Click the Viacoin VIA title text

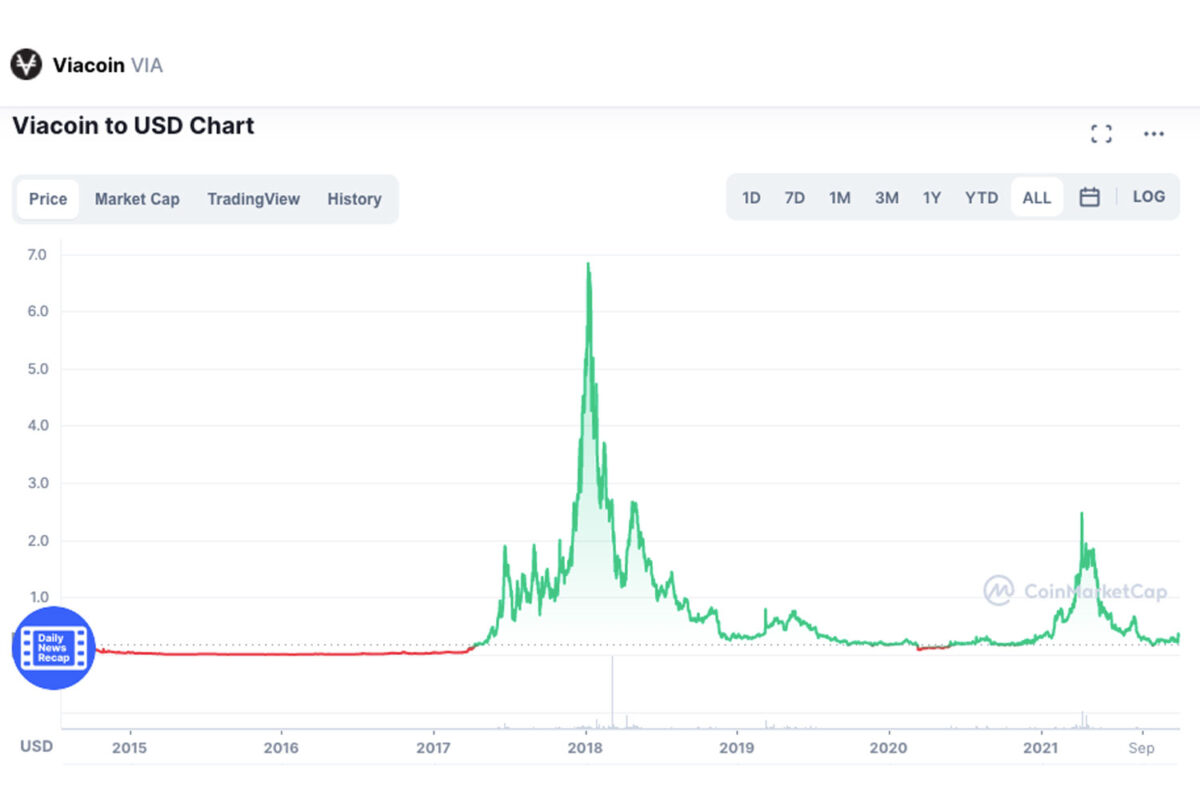[108, 66]
